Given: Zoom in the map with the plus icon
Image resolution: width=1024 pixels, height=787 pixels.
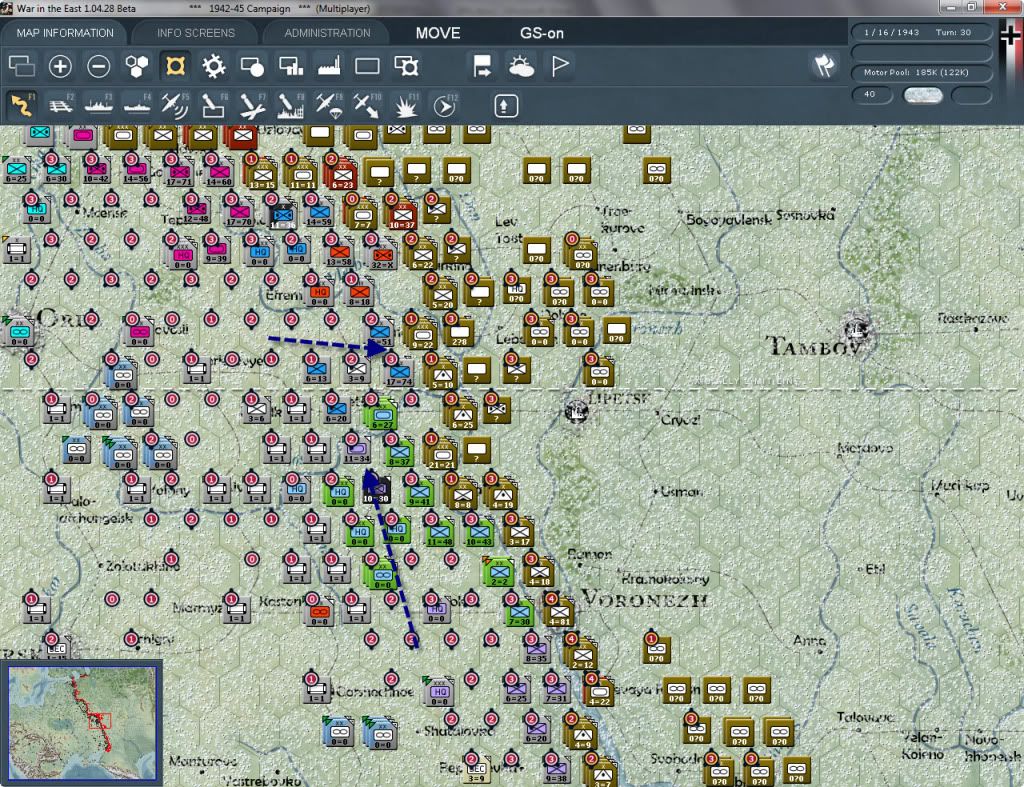Looking at the screenshot, I should [x=60, y=66].
